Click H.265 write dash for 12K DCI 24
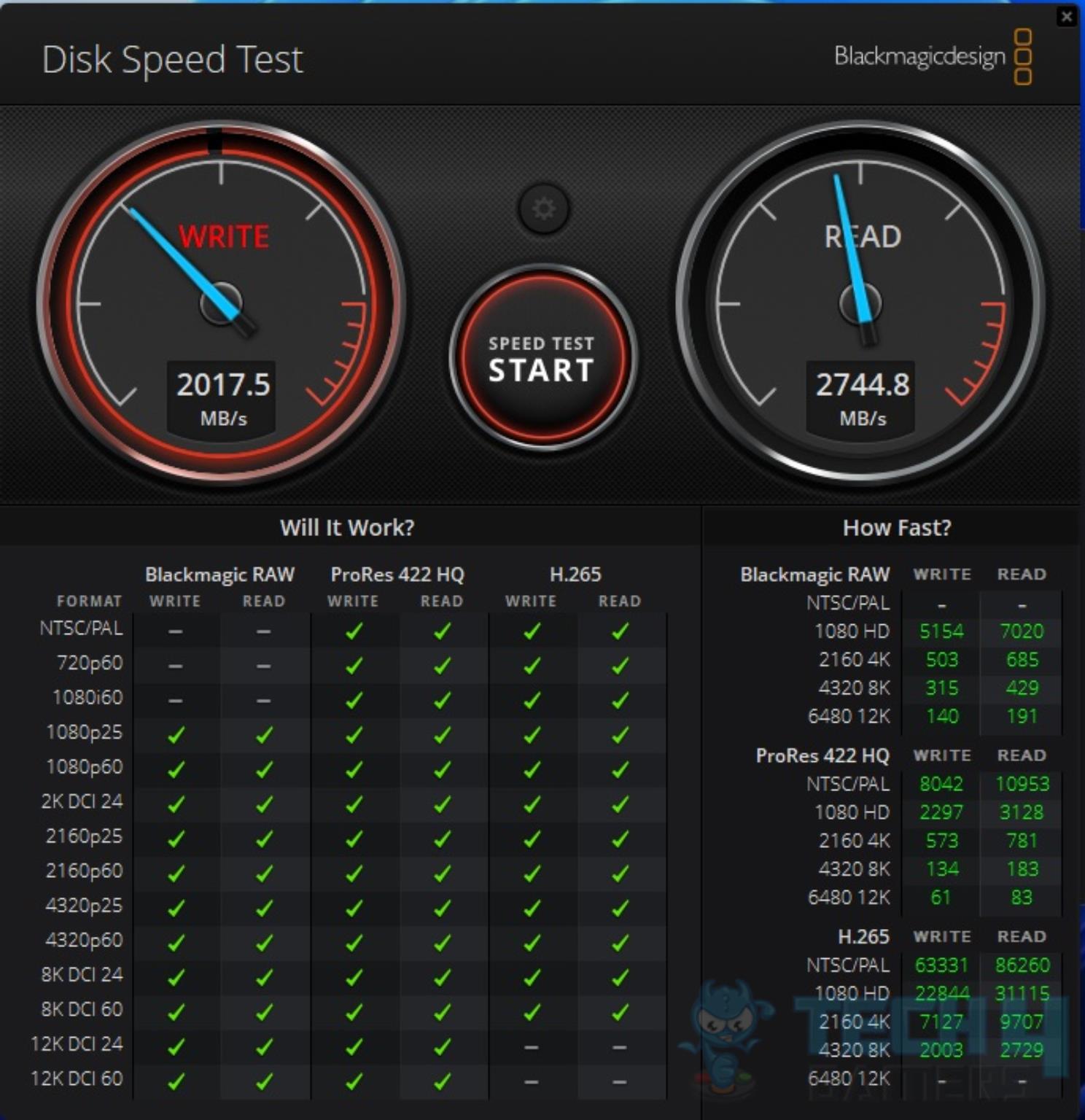Image resolution: width=1085 pixels, height=1120 pixels. pyautogui.click(x=532, y=1047)
